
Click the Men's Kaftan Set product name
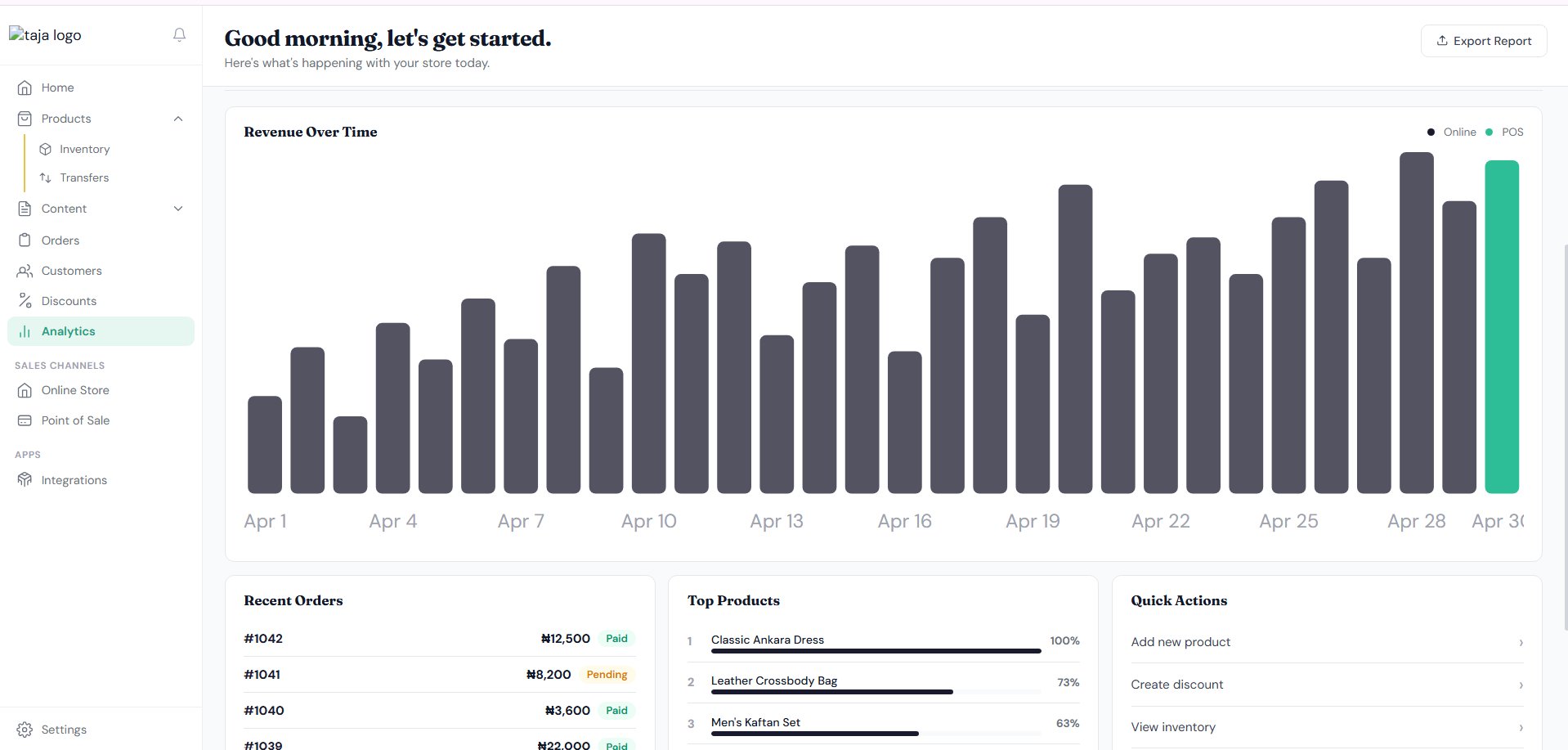click(x=755, y=722)
